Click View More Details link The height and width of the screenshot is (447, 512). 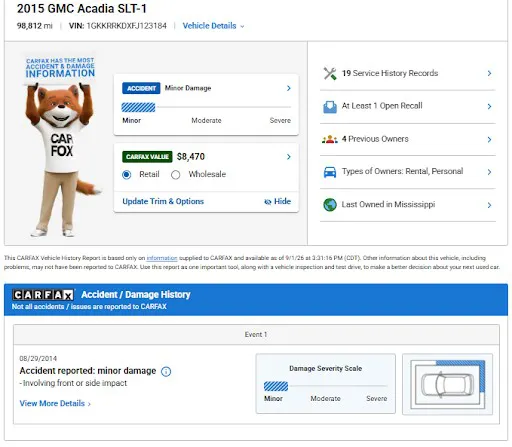(x=55, y=403)
